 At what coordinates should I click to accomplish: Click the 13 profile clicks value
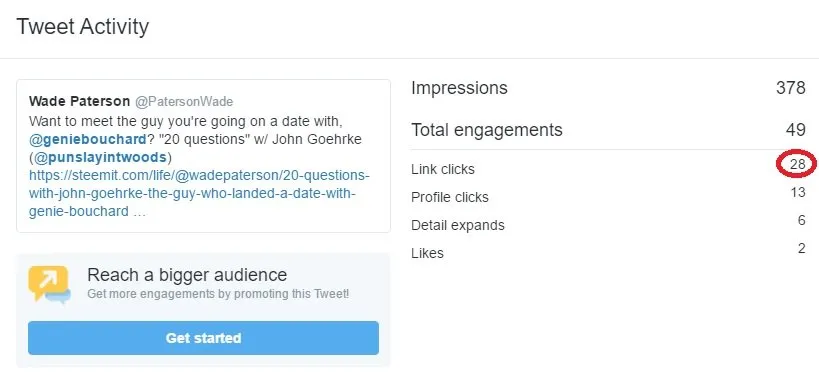click(x=798, y=193)
